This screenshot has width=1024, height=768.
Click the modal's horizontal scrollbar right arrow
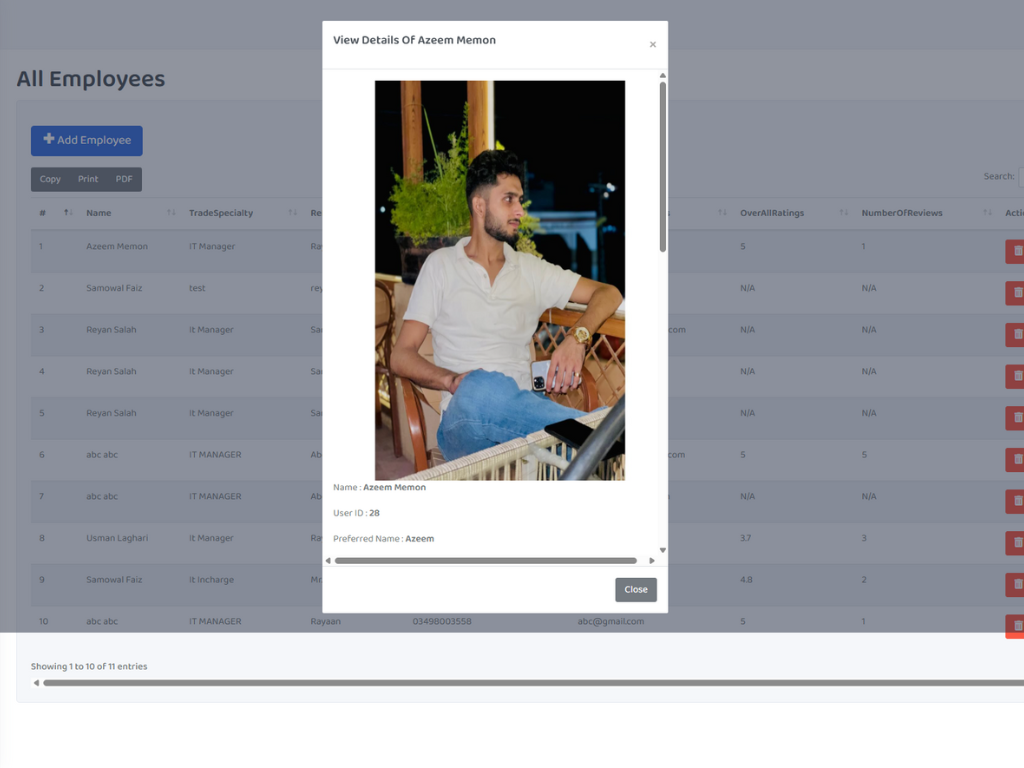pyautogui.click(x=652, y=561)
